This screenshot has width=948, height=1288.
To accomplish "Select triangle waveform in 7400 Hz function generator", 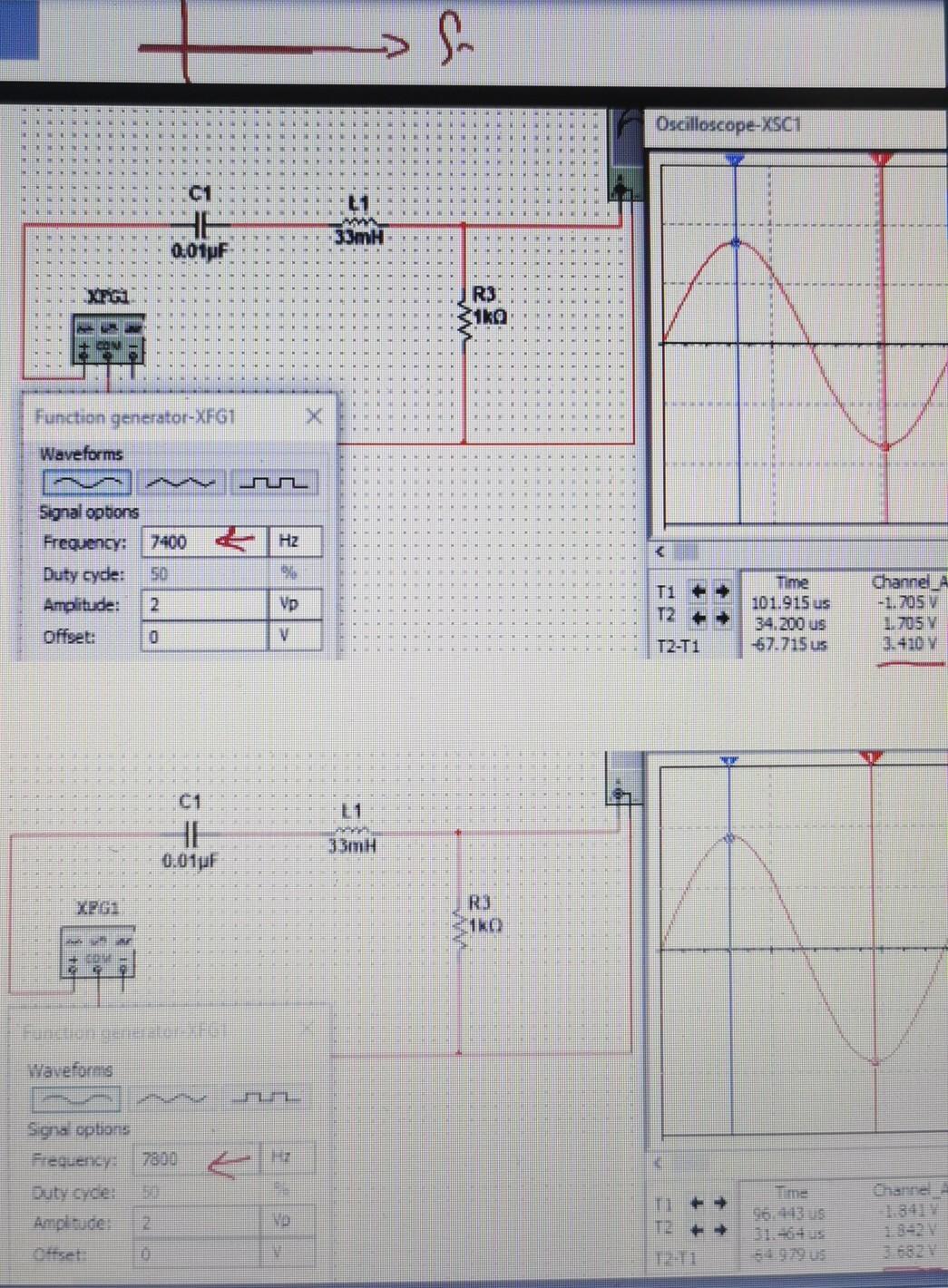I will pyautogui.click(x=181, y=482).
